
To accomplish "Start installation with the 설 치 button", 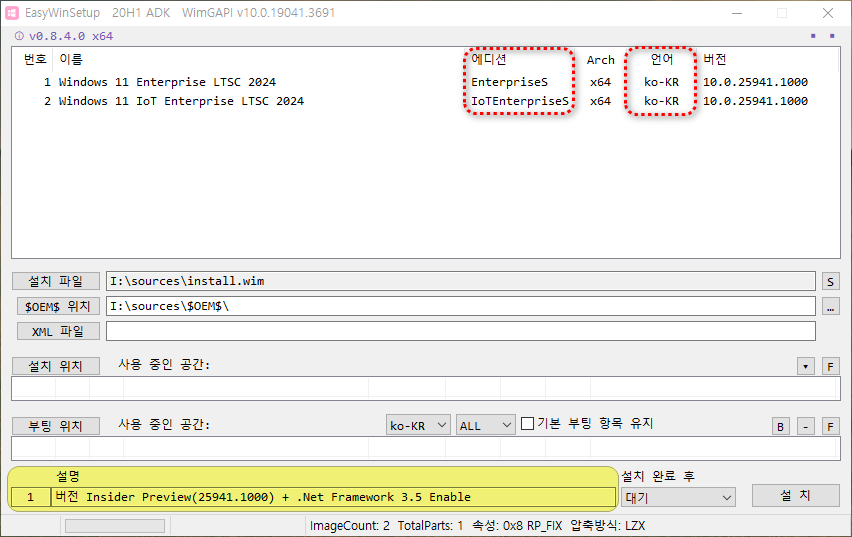I will pyautogui.click(x=795, y=496).
